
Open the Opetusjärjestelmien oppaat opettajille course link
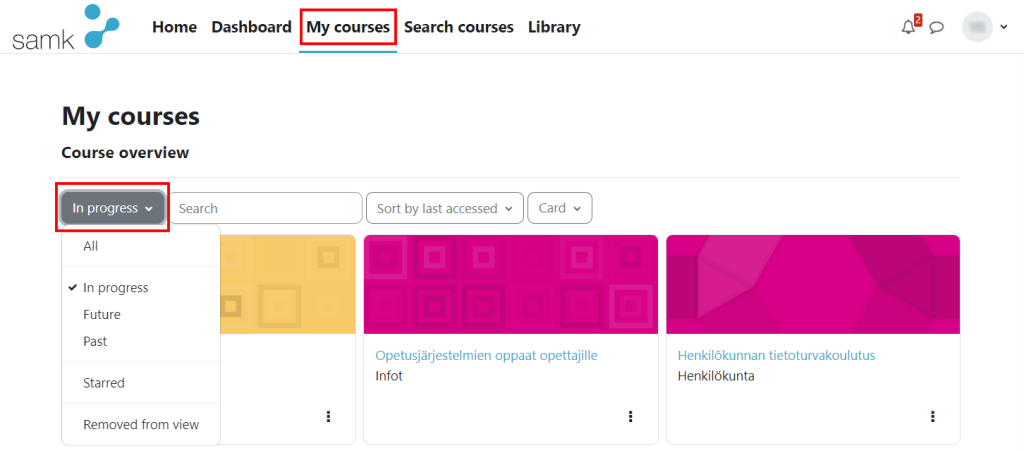pos(487,356)
